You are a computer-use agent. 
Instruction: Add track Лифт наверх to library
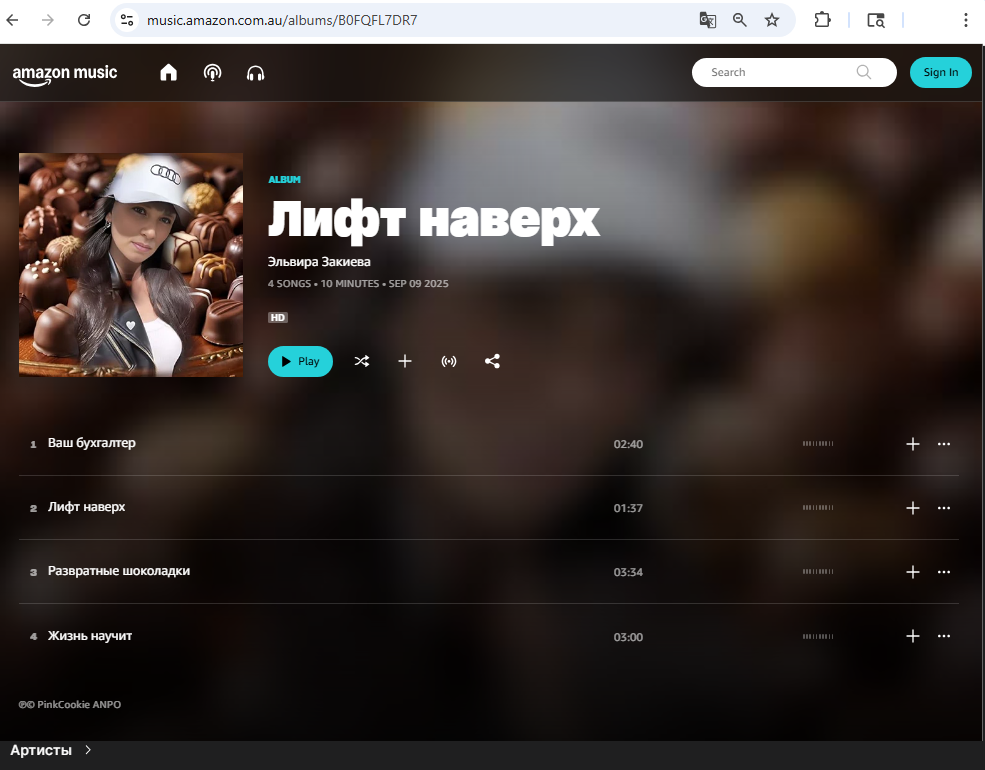click(x=913, y=508)
